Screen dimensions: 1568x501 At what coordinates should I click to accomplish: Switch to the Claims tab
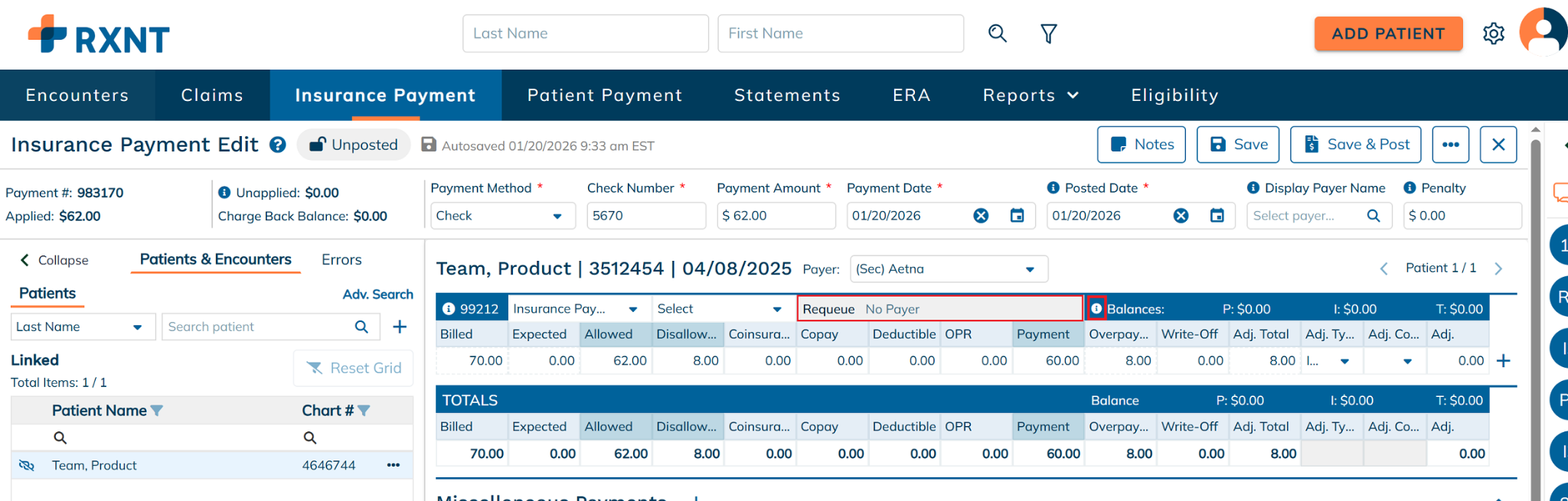click(212, 96)
